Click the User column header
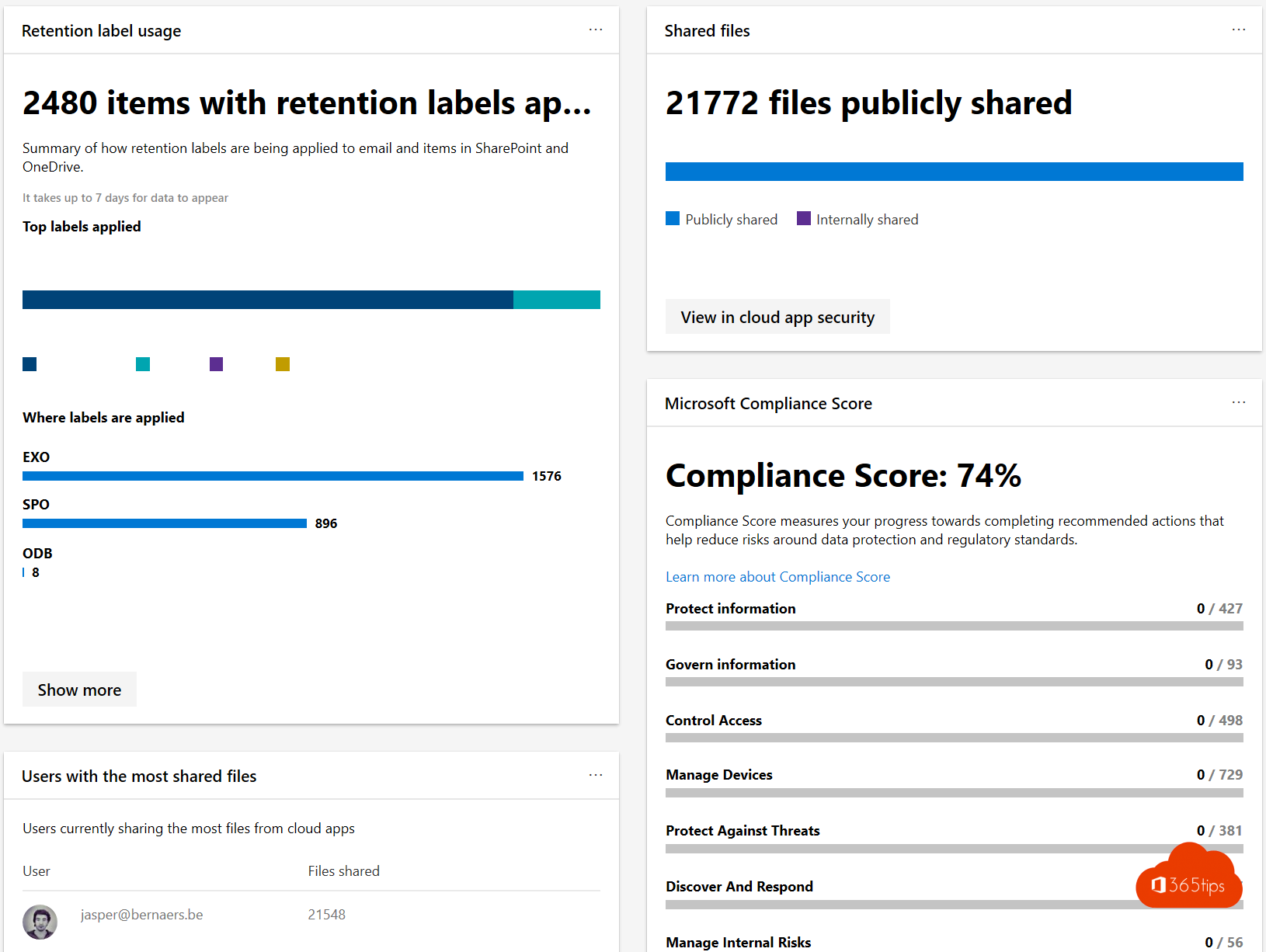The image size is (1266, 952). [x=37, y=871]
